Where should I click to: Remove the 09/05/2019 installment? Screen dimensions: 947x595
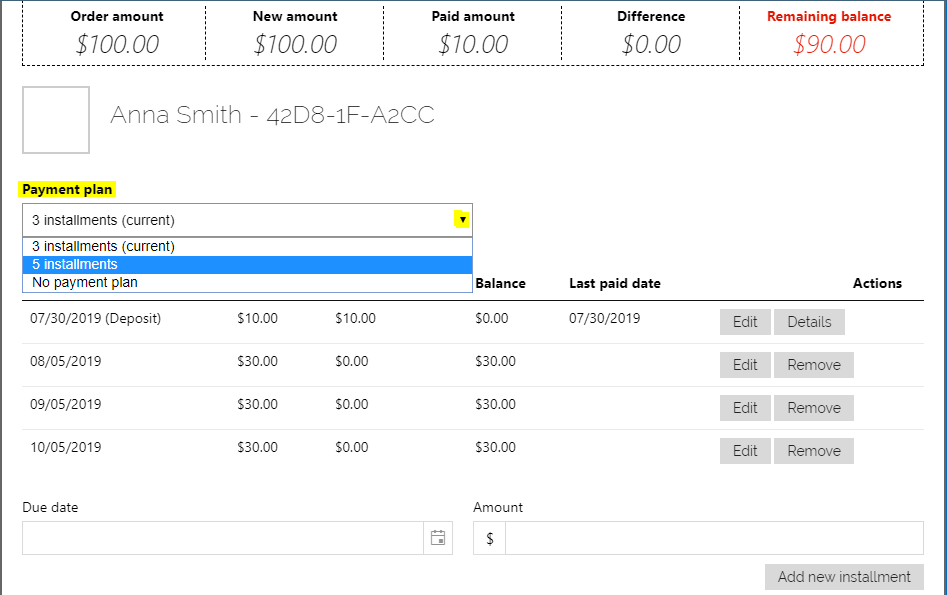[814, 408]
